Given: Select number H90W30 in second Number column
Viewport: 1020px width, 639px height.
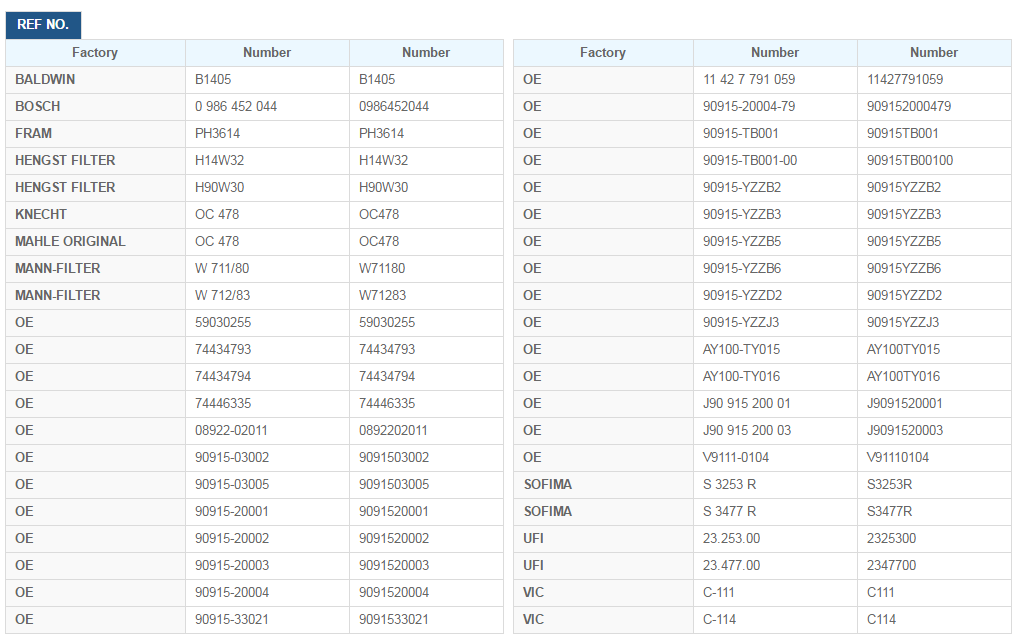Looking at the screenshot, I should [x=383, y=187].
